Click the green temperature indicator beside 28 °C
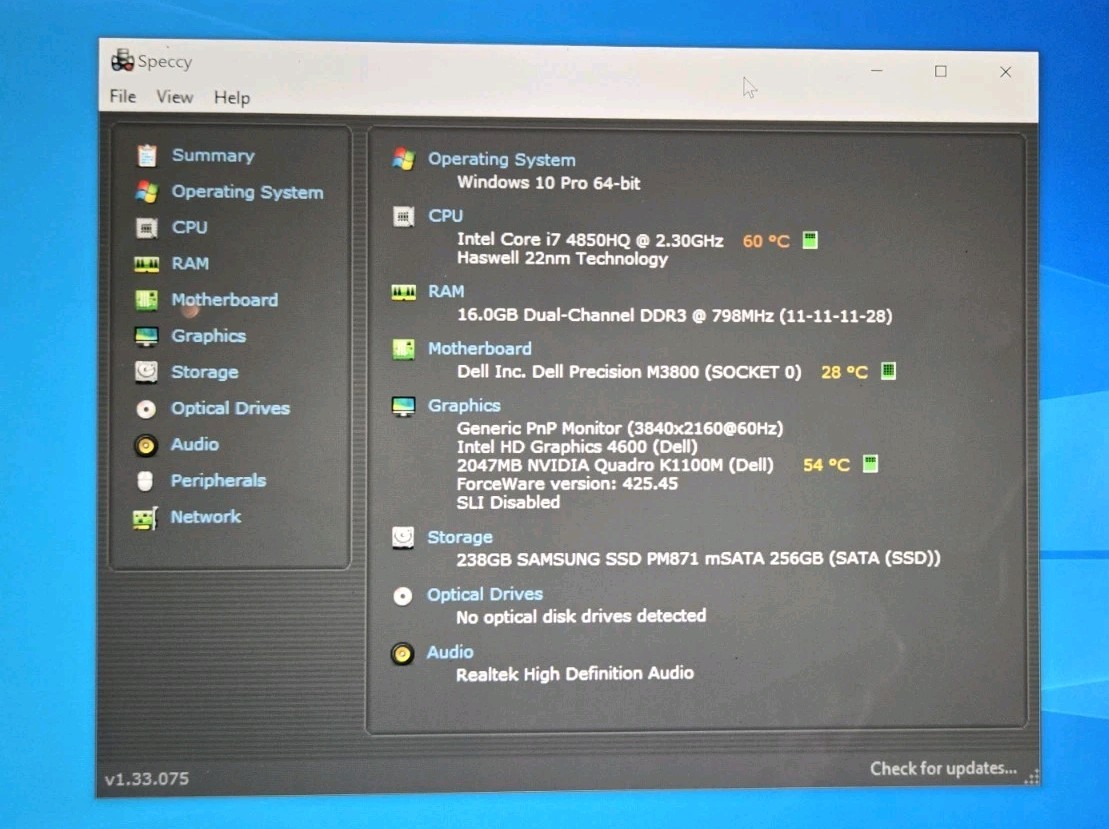 point(888,371)
